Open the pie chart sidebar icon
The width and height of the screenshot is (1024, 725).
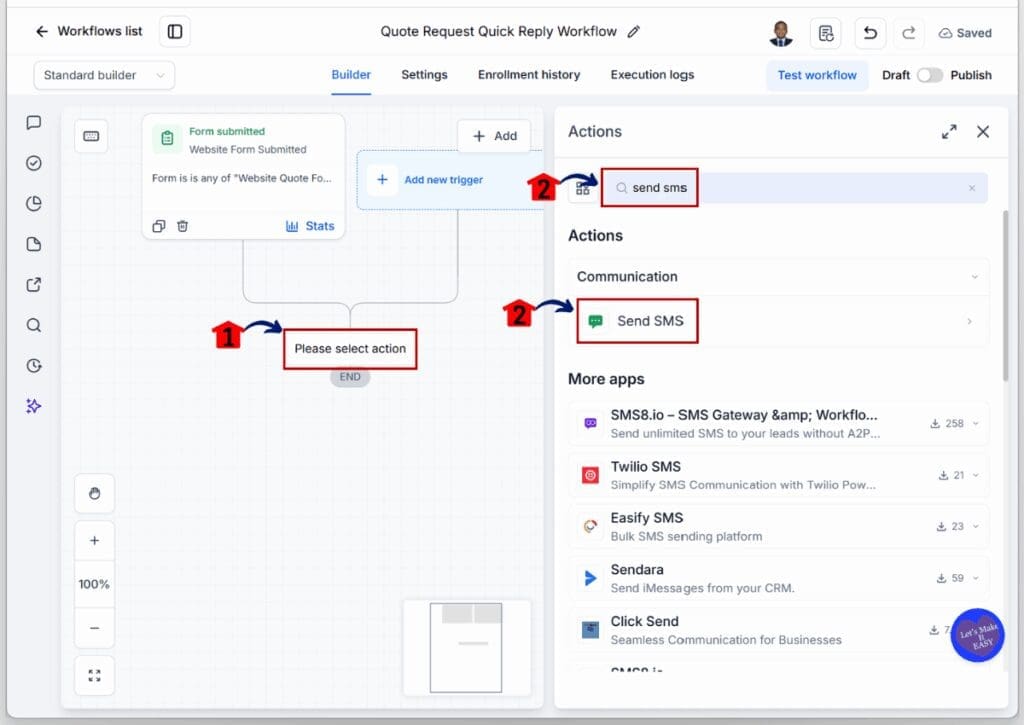34,204
